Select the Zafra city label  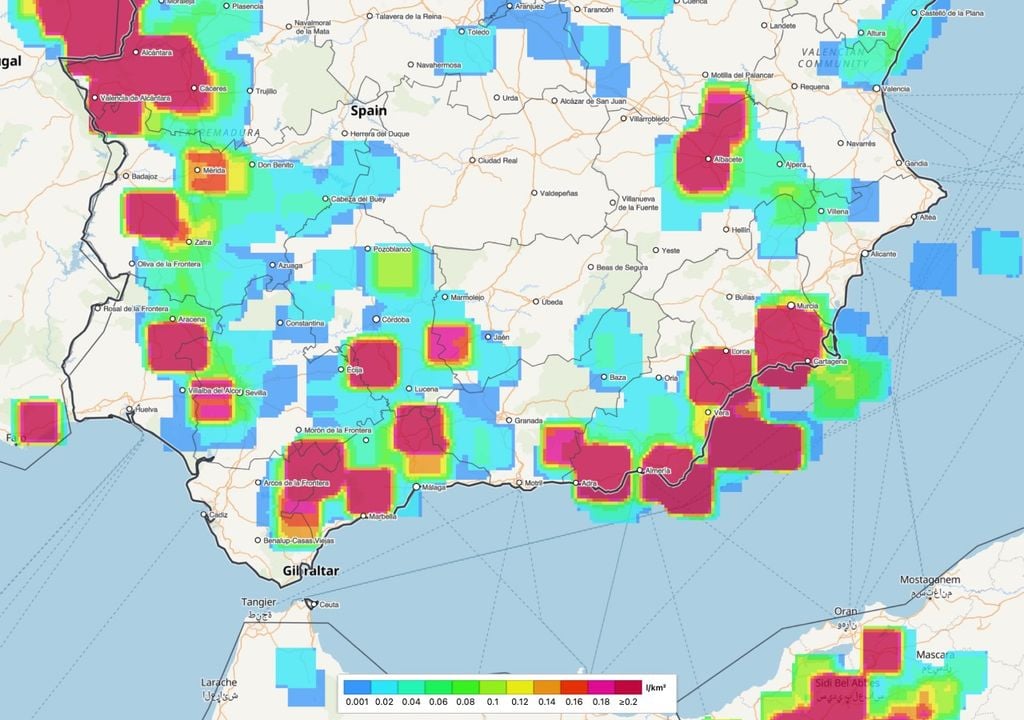coord(202,242)
